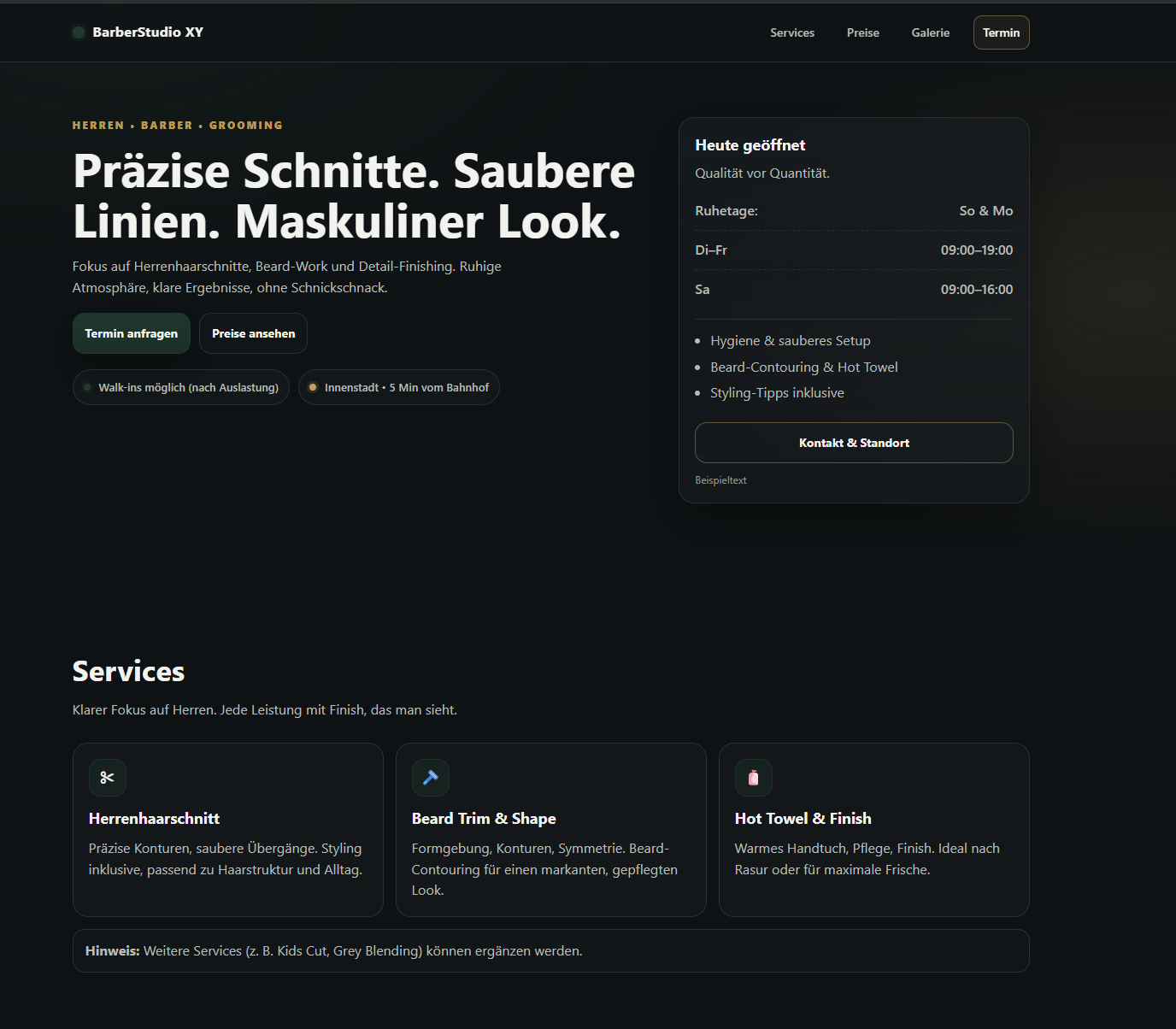Click the BarberStudio XY logo circle
This screenshot has width=1176, height=1029.
(x=78, y=32)
